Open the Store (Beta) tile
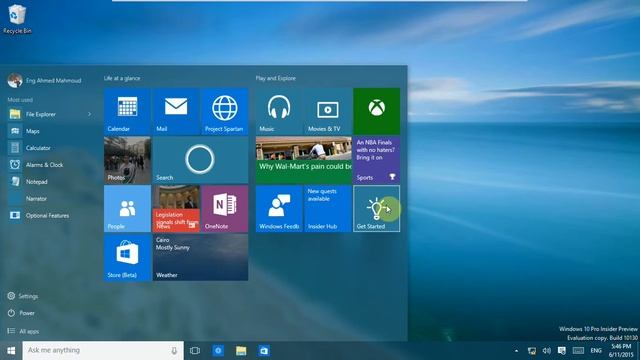 point(127,257)
